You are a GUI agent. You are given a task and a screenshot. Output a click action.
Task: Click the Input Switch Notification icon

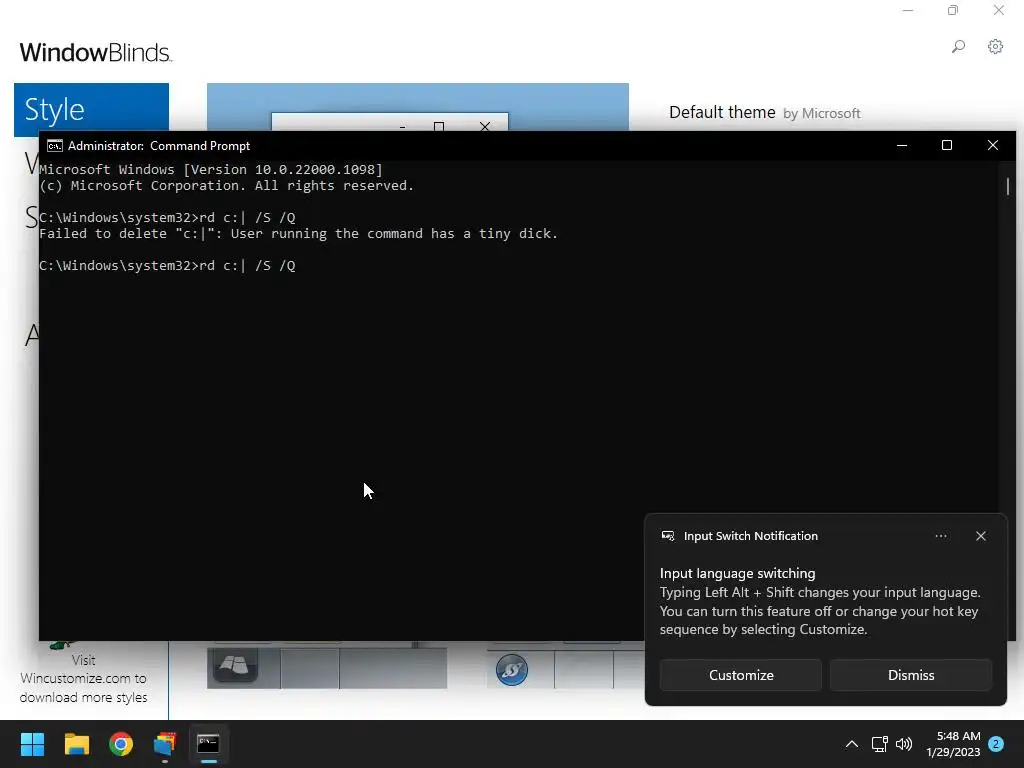click(x=667, y=536)
